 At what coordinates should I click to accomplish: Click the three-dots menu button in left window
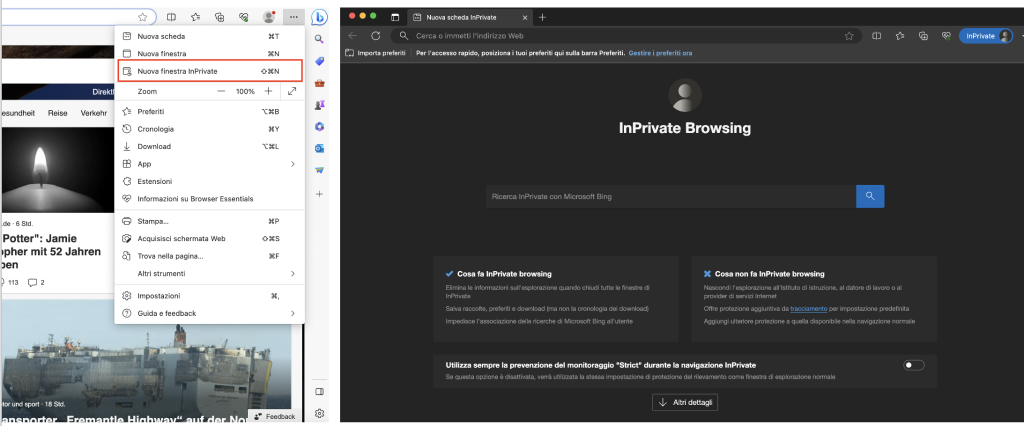[294, 17]
